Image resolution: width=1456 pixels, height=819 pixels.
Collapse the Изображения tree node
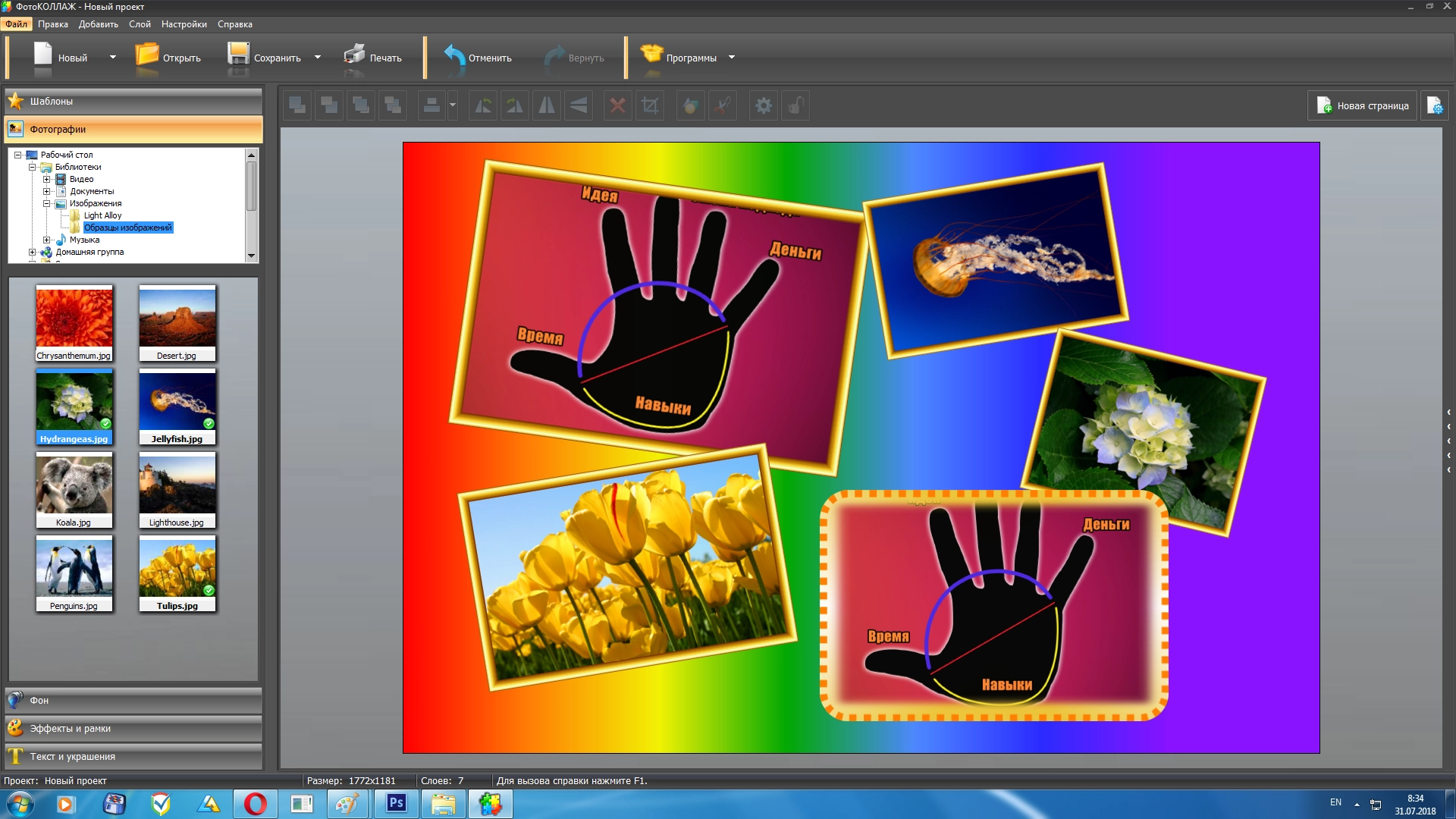pyautogui.click(x=46, y=203)
